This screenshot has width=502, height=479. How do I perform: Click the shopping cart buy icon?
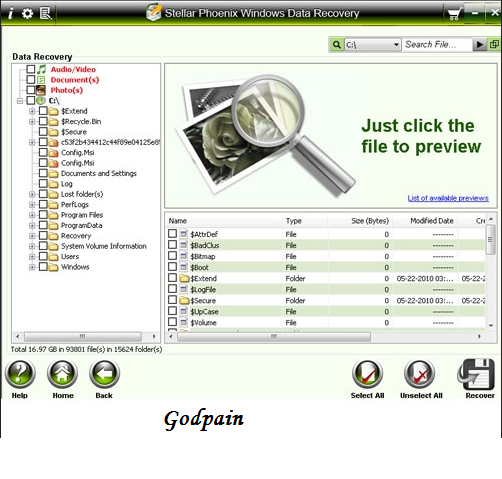(454, 14)
